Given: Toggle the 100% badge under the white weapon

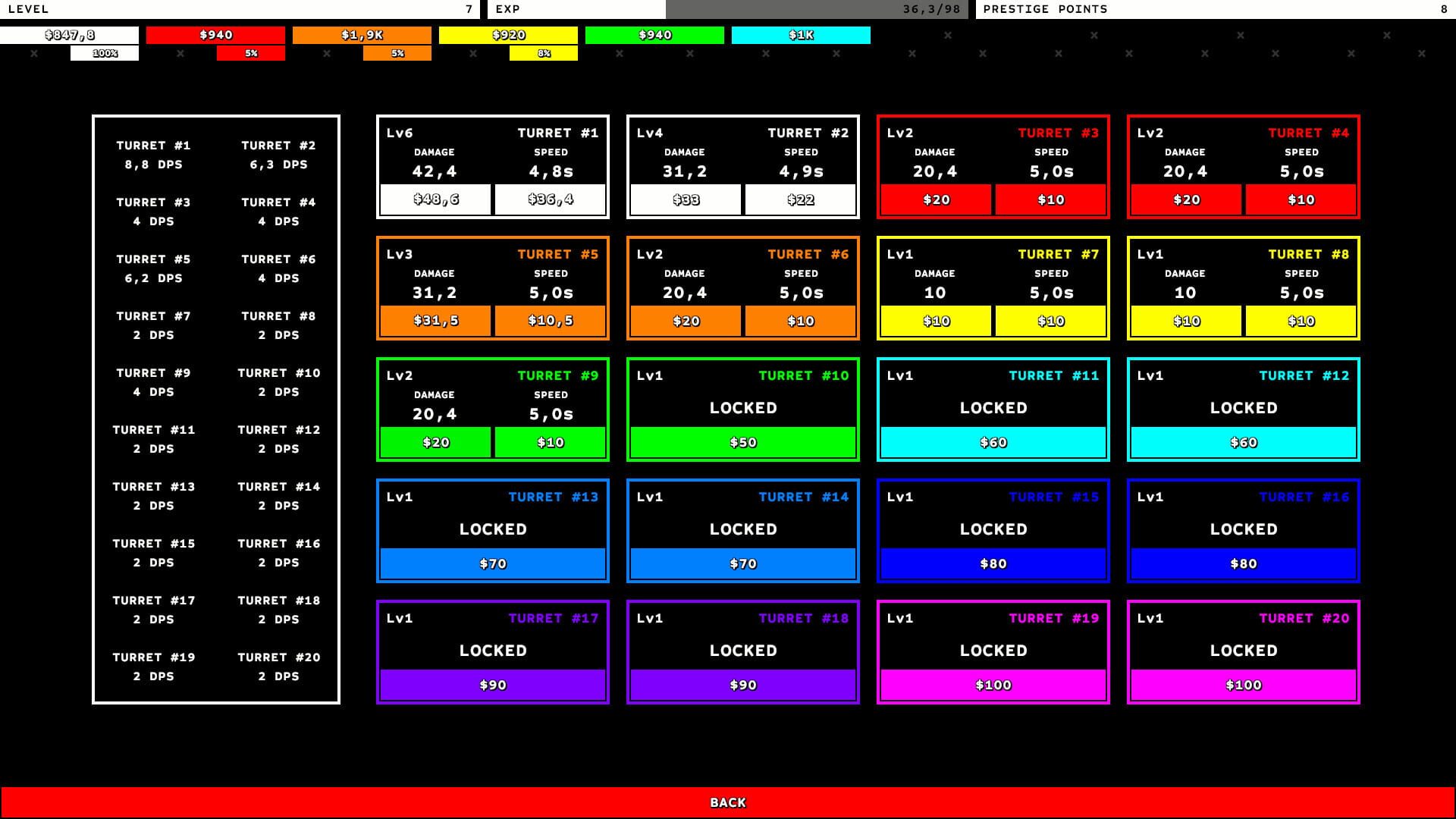Looking at the screenshot, I should (x=105, y=53).
